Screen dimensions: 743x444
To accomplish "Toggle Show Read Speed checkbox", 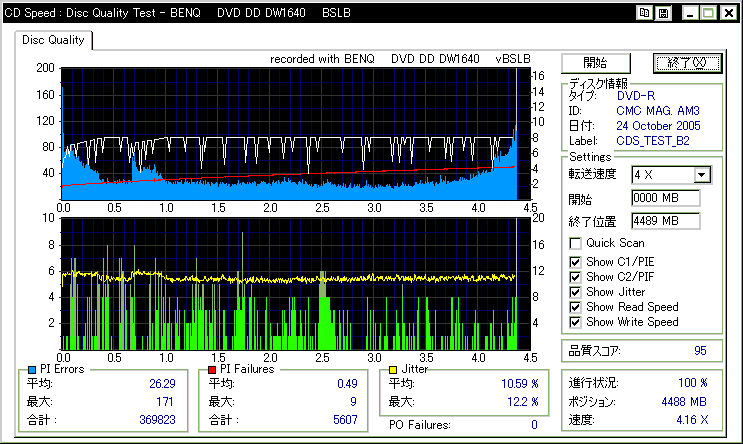I will [x=575, y=307].
